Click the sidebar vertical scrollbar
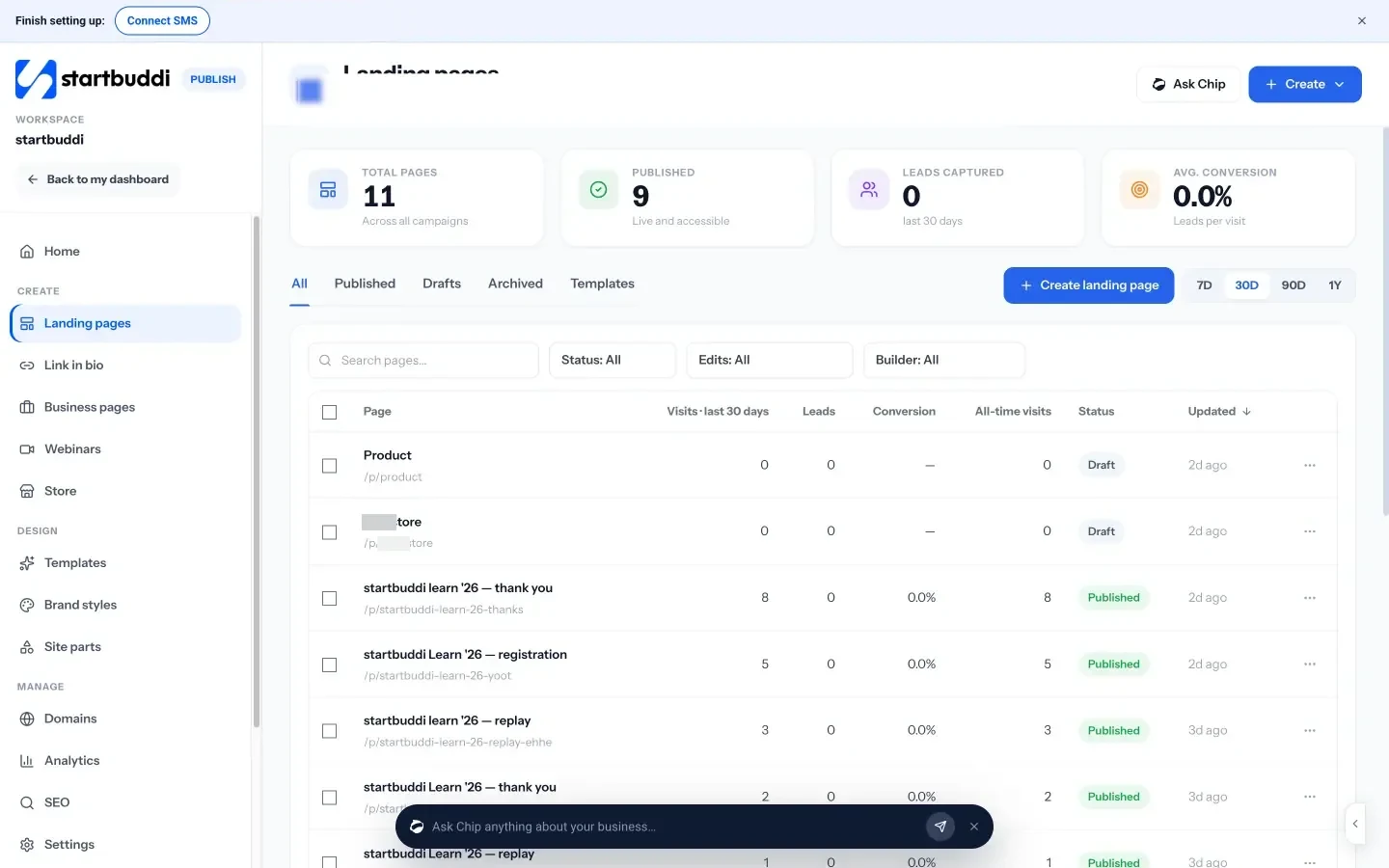The image size is (1389, 868). pos(257,473)
